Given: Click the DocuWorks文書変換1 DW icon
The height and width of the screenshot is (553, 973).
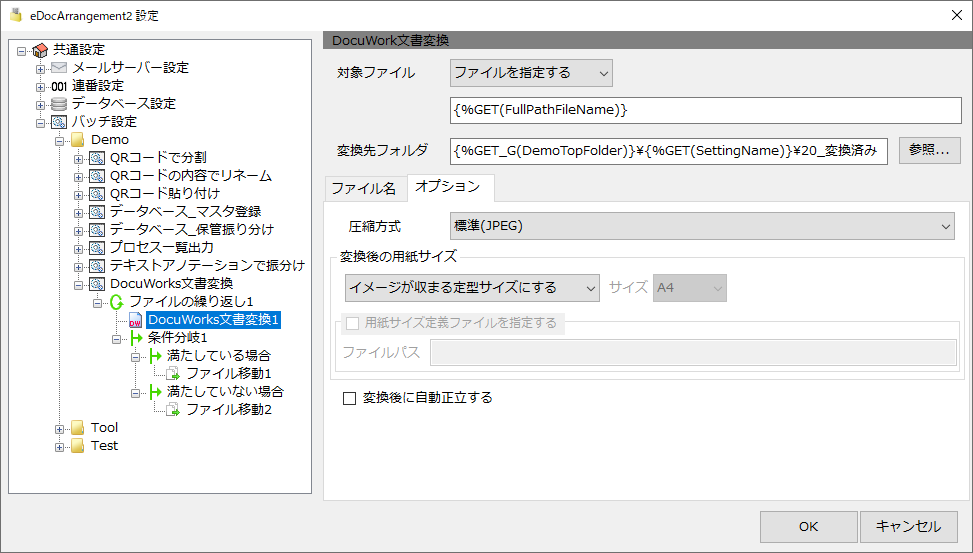Looking at the screenshot, I should coord(135,320).
